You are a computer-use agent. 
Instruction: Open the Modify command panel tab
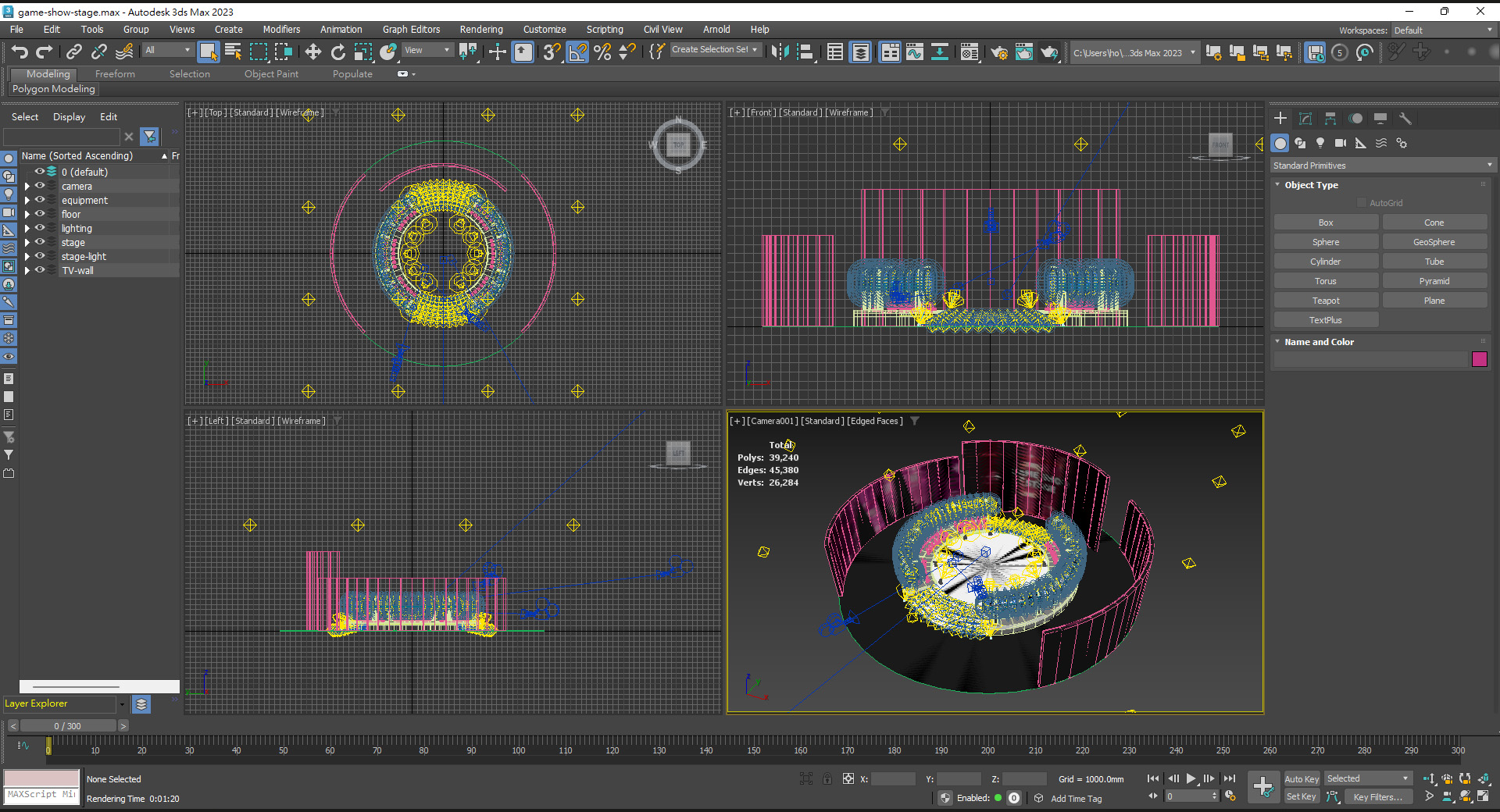pos(1305,119)
